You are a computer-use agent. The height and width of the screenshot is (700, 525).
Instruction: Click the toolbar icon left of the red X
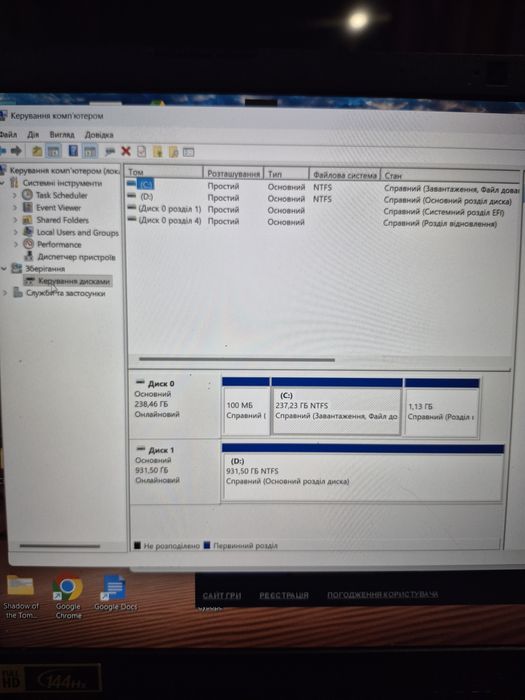click(x=110, y=152)
